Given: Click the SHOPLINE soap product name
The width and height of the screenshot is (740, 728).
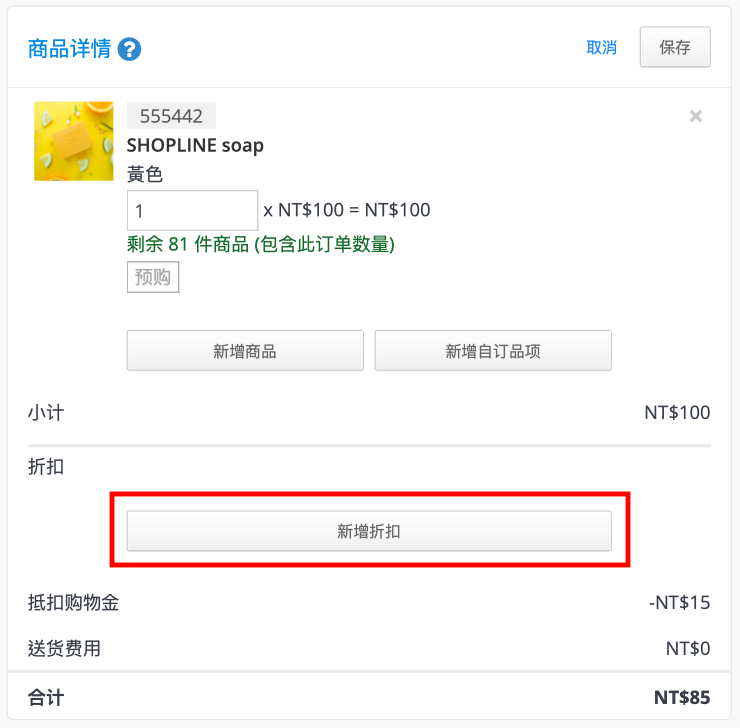Looking at the screenshot, I should (x=195, y=146).
